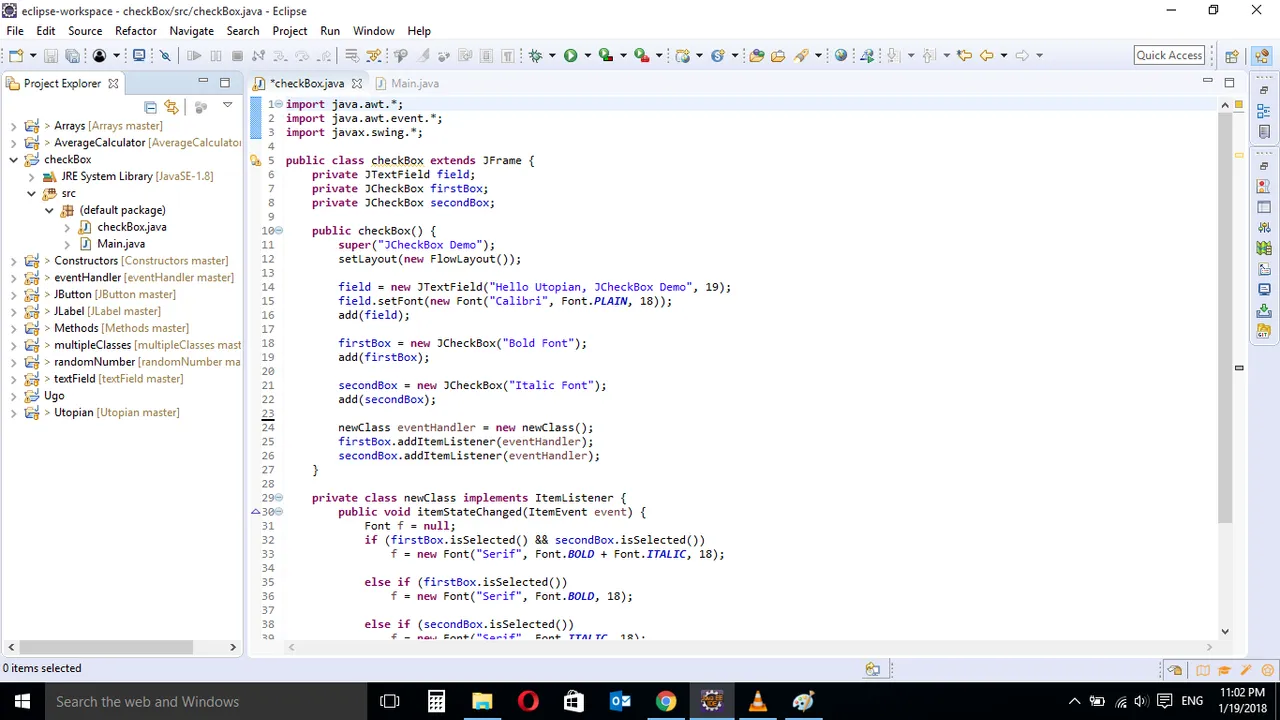Image resolution: width=1280 pixels, height=720 pixels.
Task: Close the checkBox.java editor tab
Action: pyautogui.click(x=356, y=84)
